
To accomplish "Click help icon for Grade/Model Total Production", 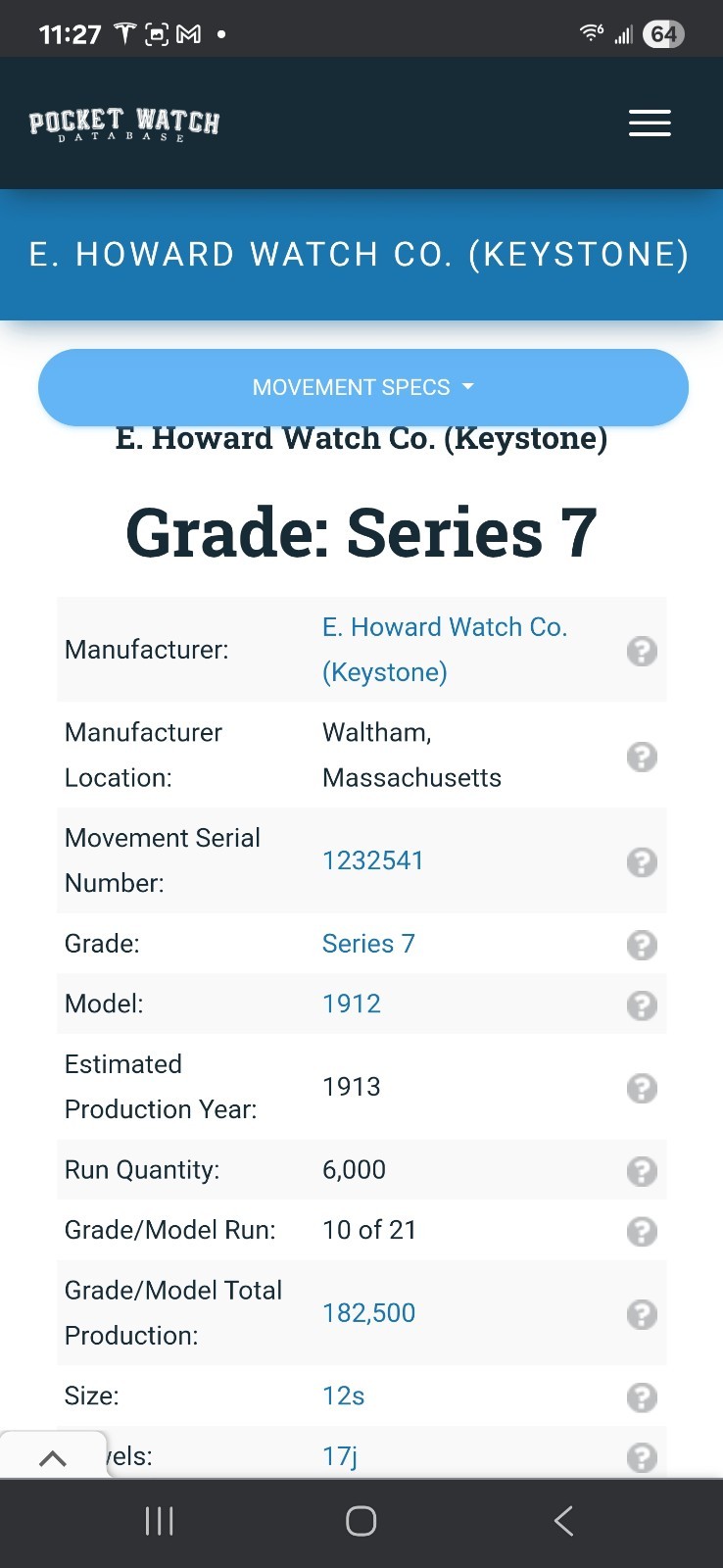I will click(x=642, y=1314).
